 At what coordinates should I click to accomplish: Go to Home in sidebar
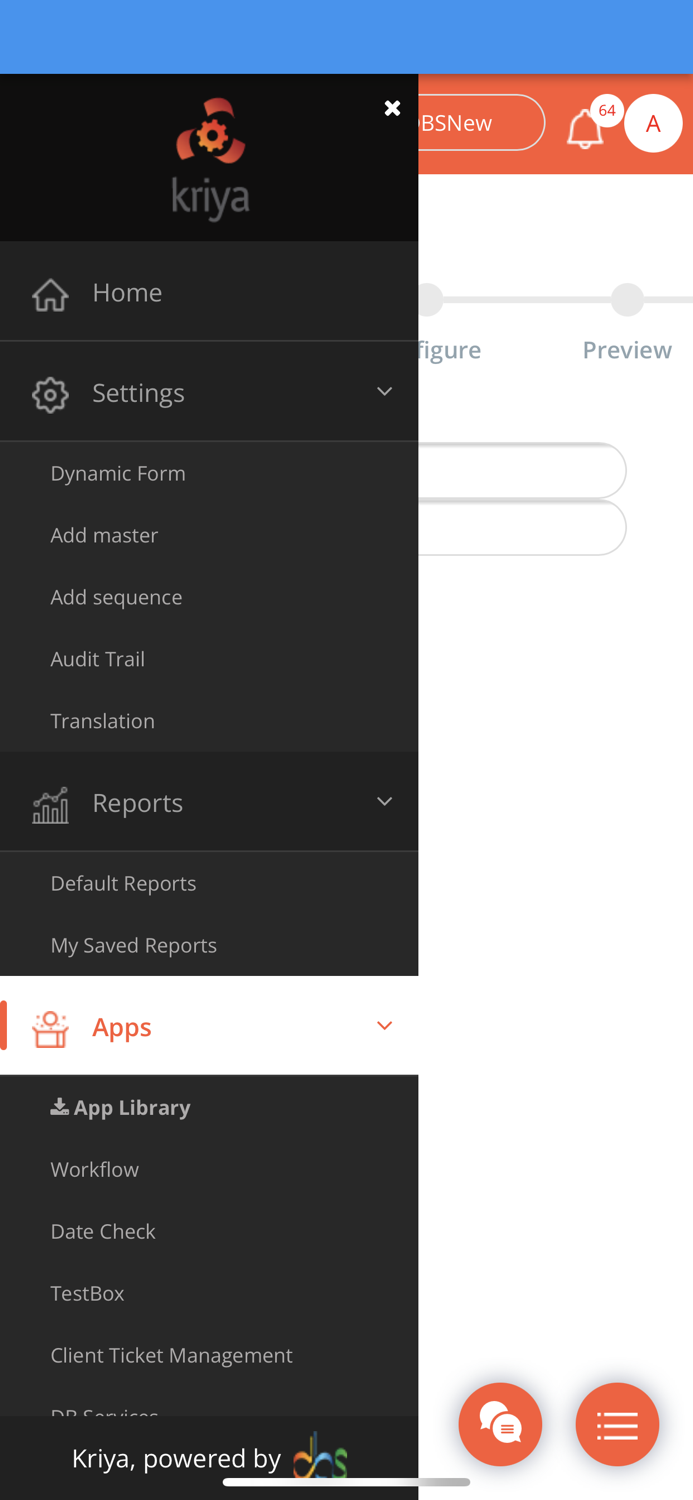[209, 292]
